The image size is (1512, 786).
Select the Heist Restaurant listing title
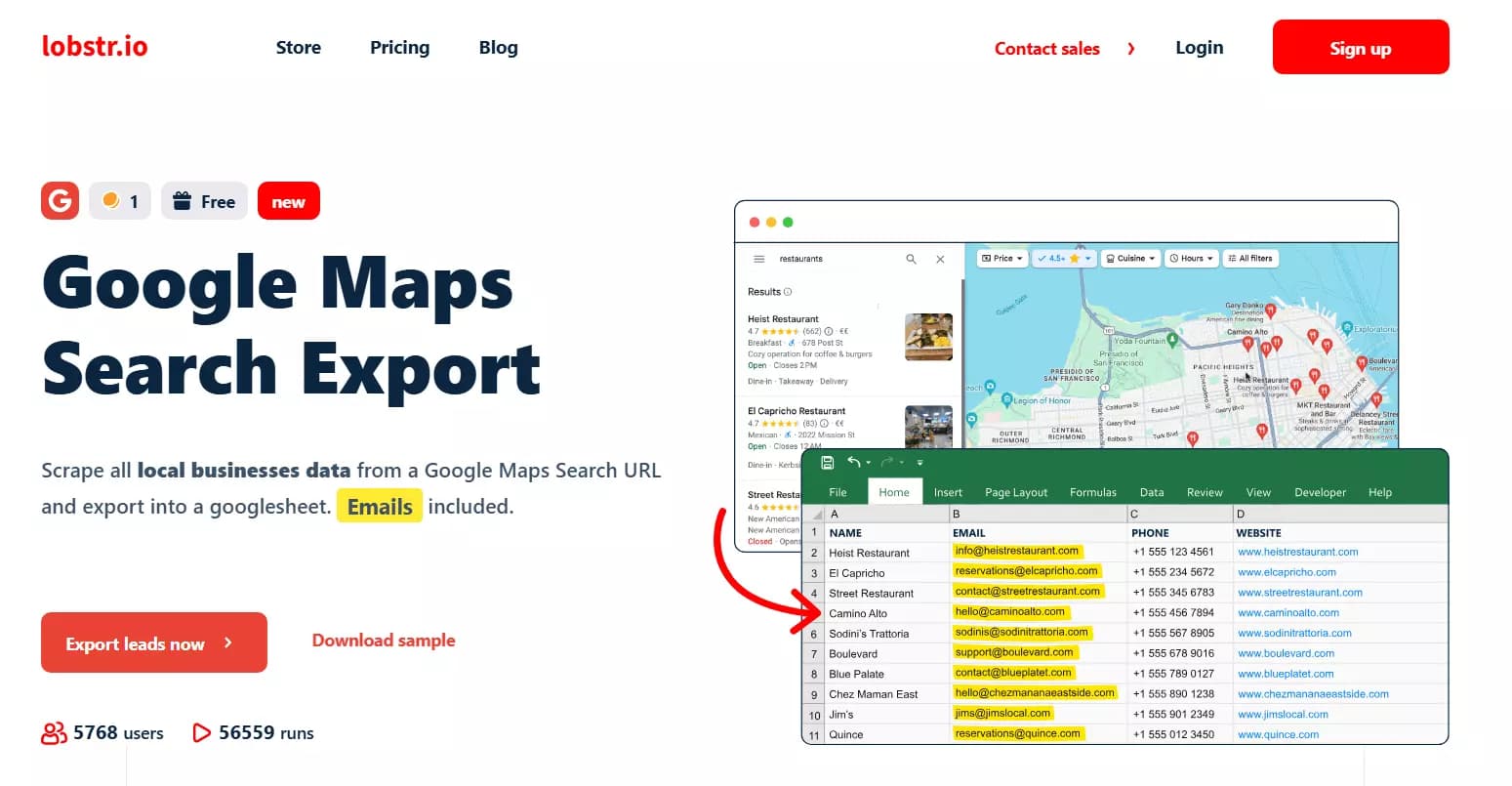pyautogui.click(x=783, y=319)
